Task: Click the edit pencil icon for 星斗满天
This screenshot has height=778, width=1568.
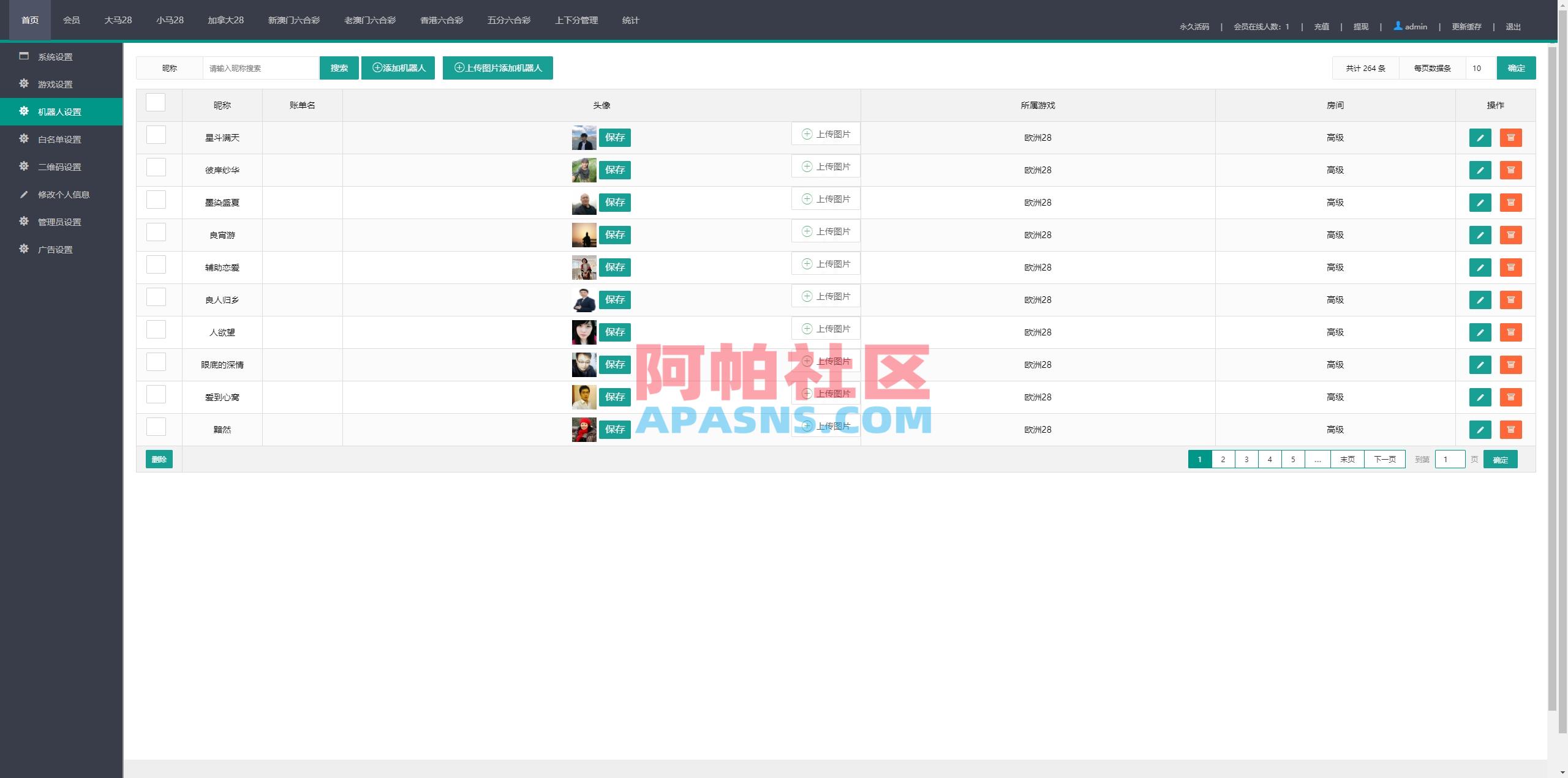Action: tap(1480, 137)
